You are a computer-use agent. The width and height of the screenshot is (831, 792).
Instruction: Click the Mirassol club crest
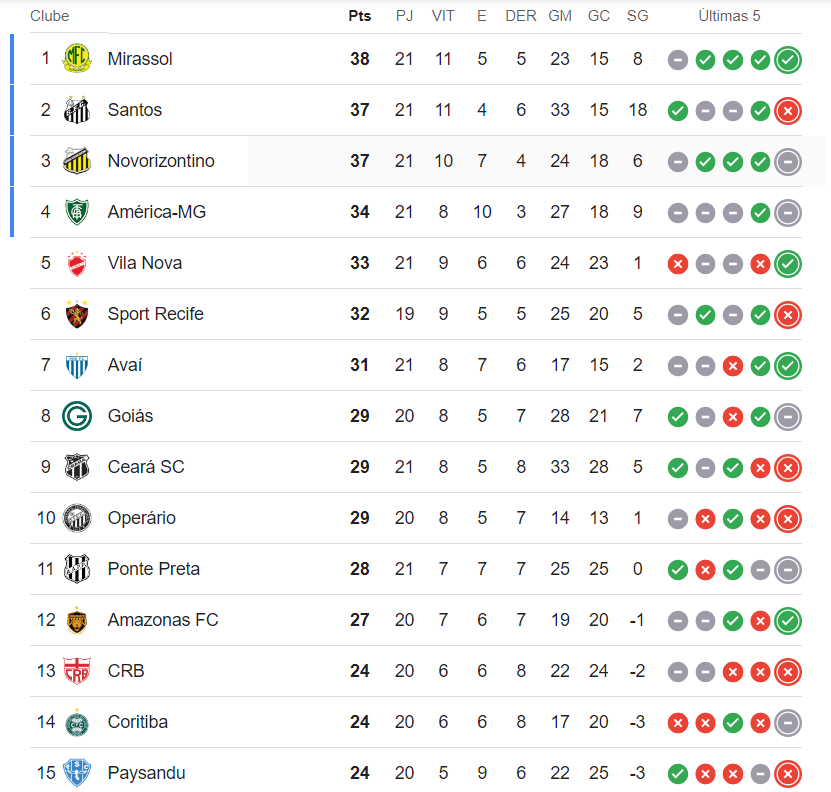pos(77,59)
